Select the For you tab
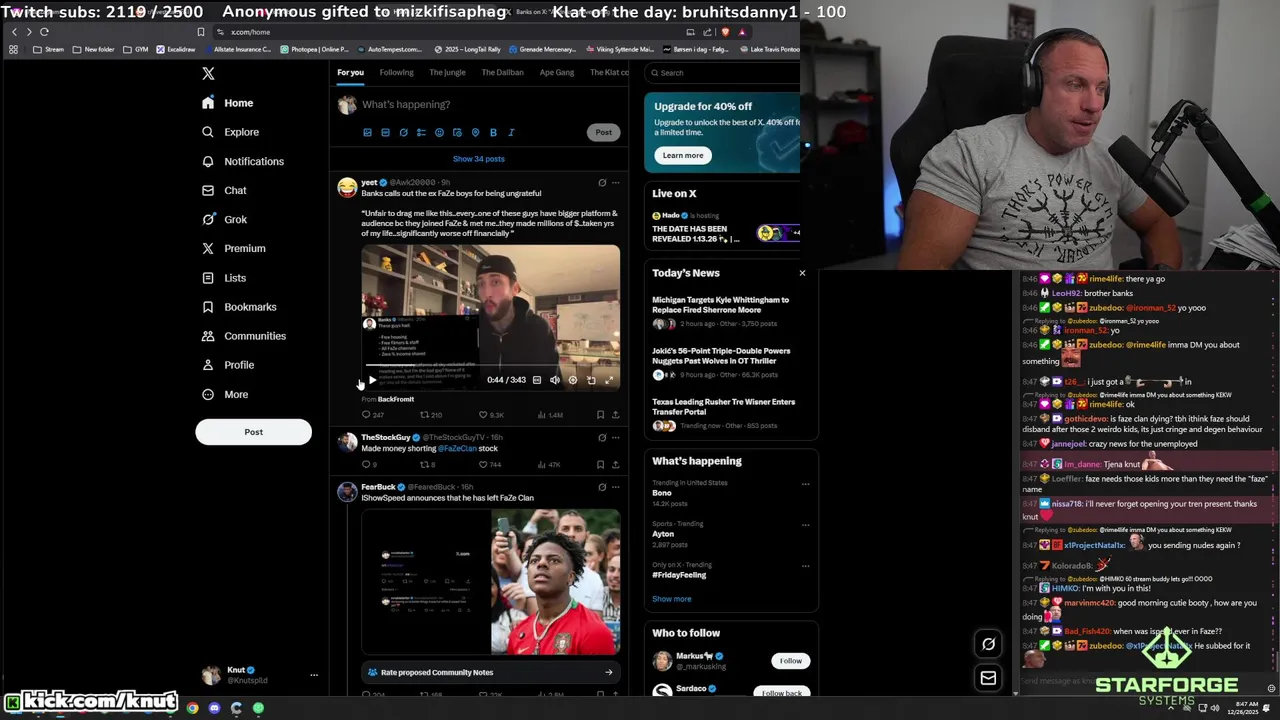Image resolution: width=1280 pixels, height=720 pixels. (350, 72)
